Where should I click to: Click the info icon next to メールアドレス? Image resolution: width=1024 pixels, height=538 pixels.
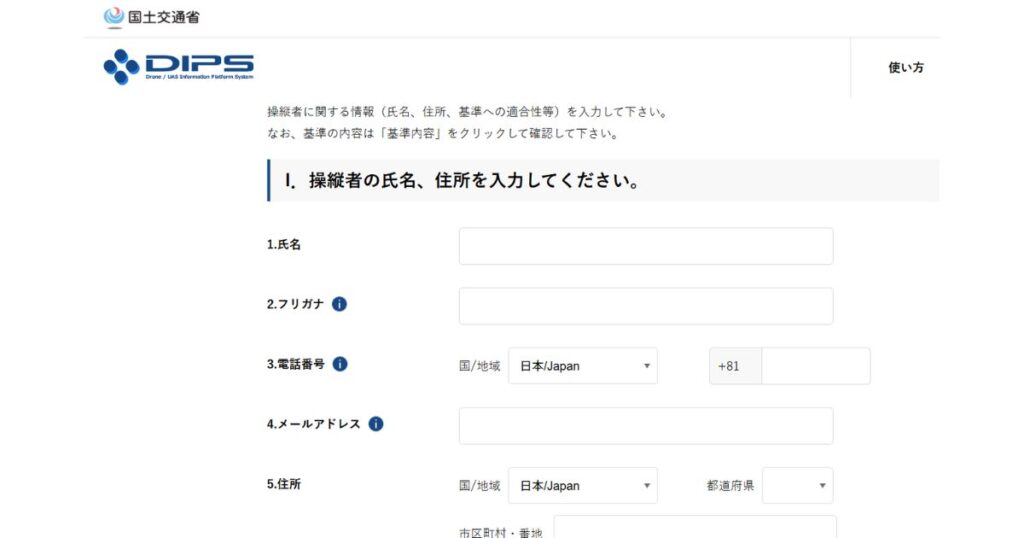(x=376, y=424)
